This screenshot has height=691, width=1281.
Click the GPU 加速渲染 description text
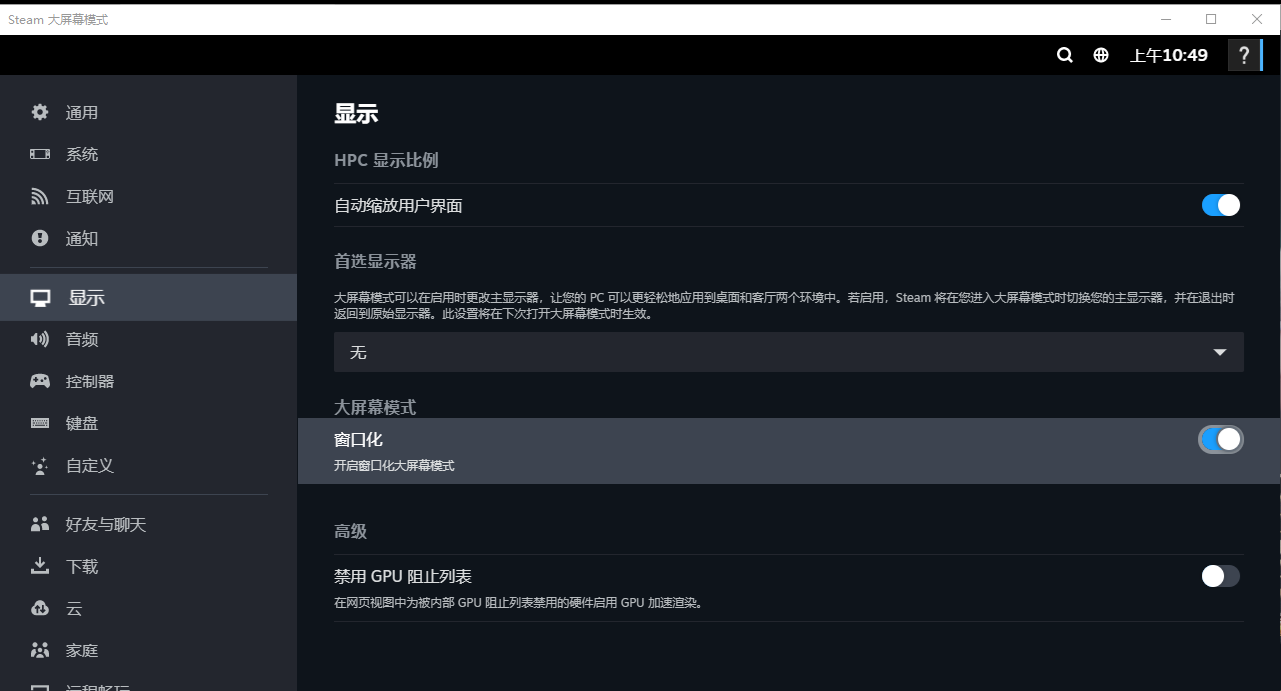point(518,603)
